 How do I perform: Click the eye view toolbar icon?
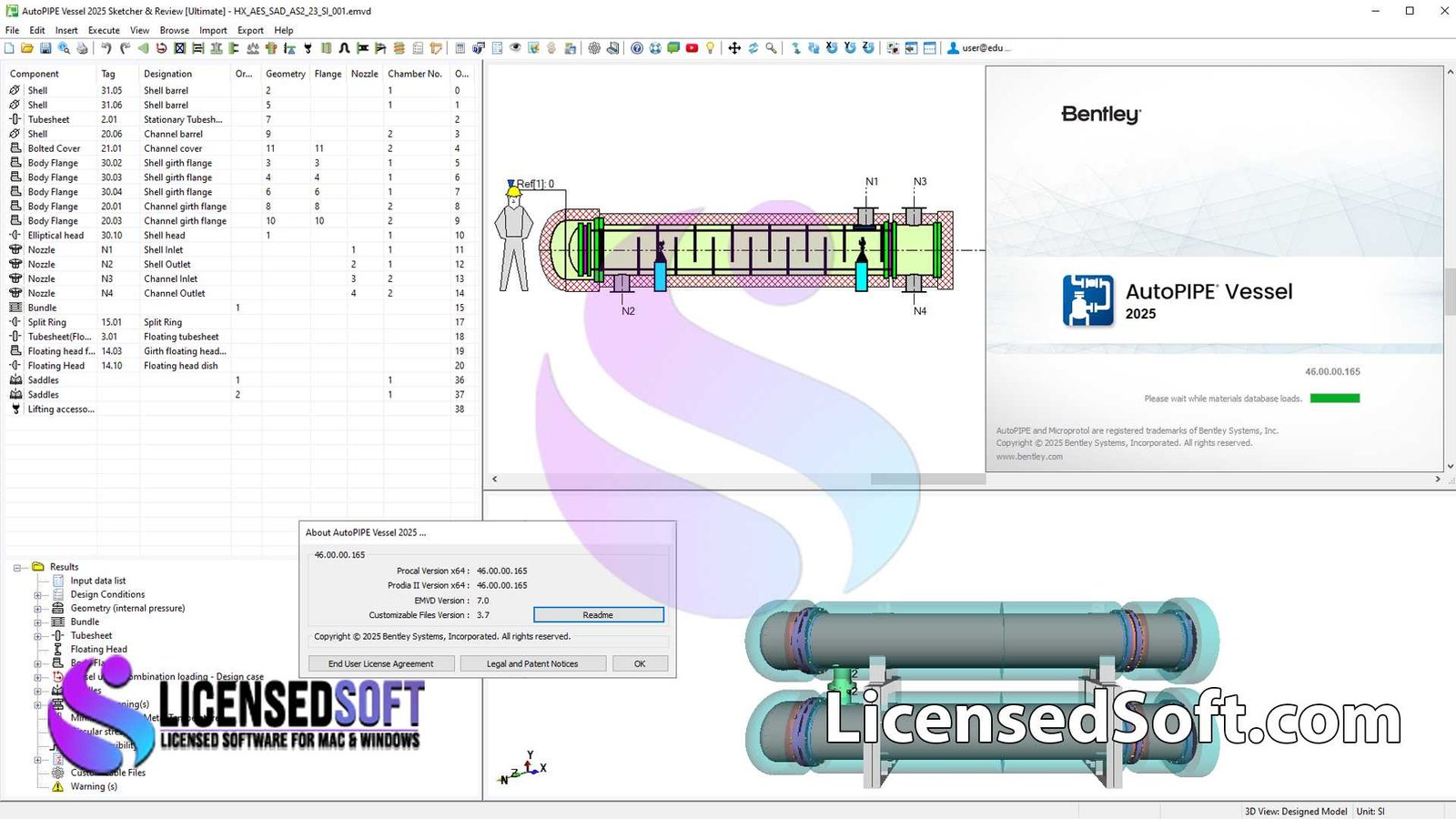[x=515, y=47]
